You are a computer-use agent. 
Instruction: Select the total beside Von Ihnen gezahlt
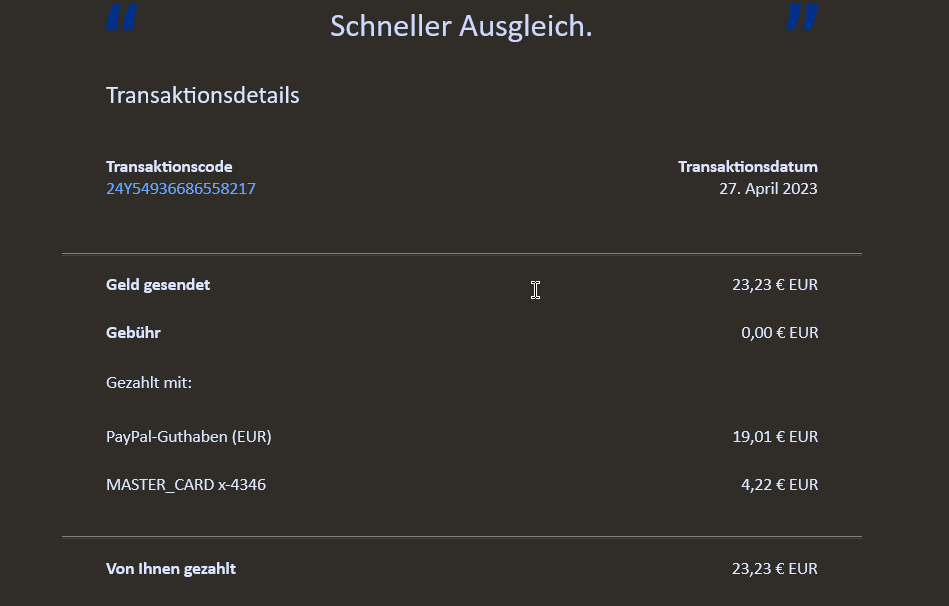coord(775,569)
